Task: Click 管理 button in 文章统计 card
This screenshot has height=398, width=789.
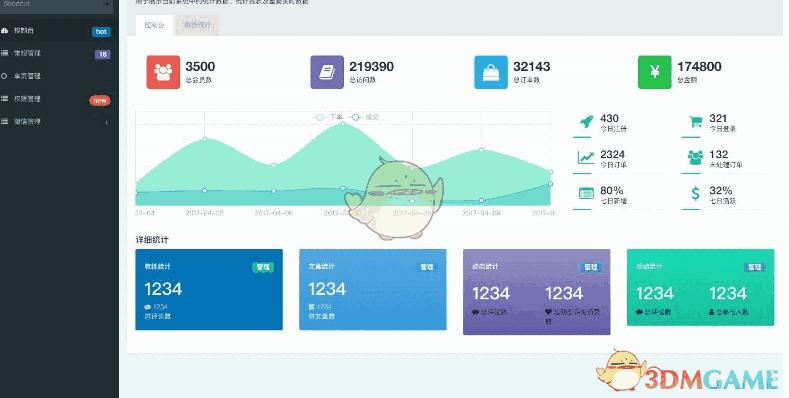Action: [x=427, y=267]
